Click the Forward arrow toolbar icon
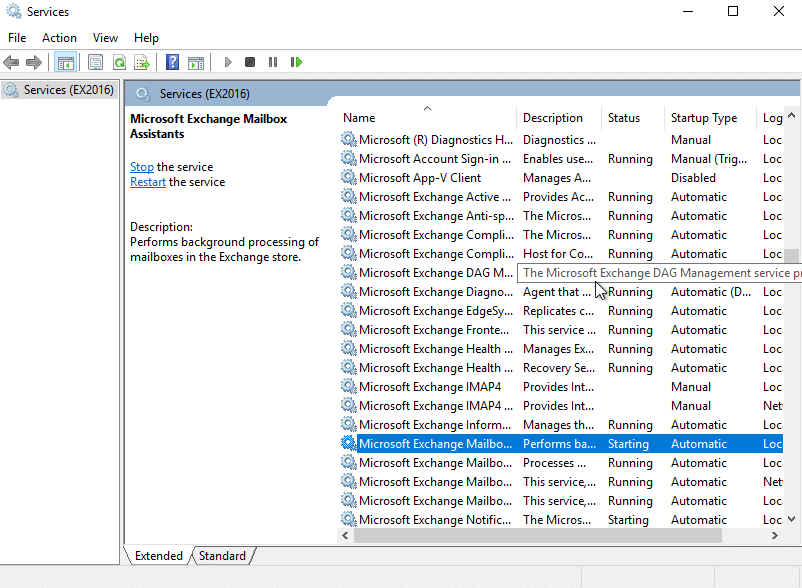The height and width of the screenshot is (588, 802). click(34, 62)
